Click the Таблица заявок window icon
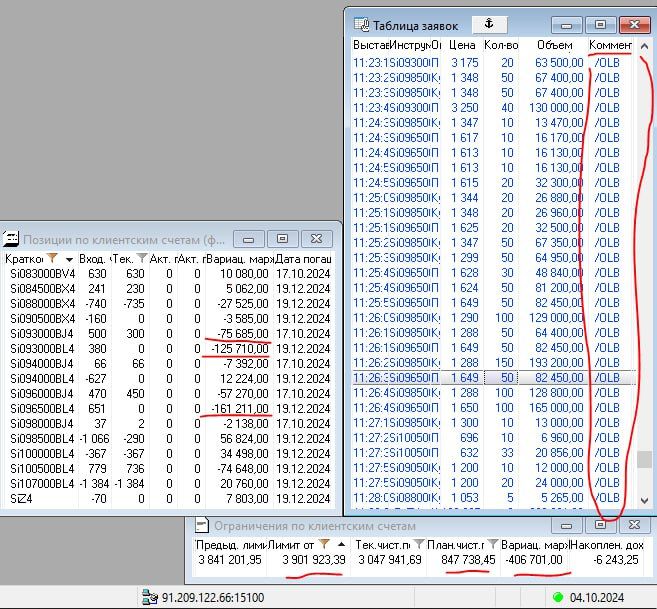This screenshot has height=609, width=657. [x=361, y=25]
